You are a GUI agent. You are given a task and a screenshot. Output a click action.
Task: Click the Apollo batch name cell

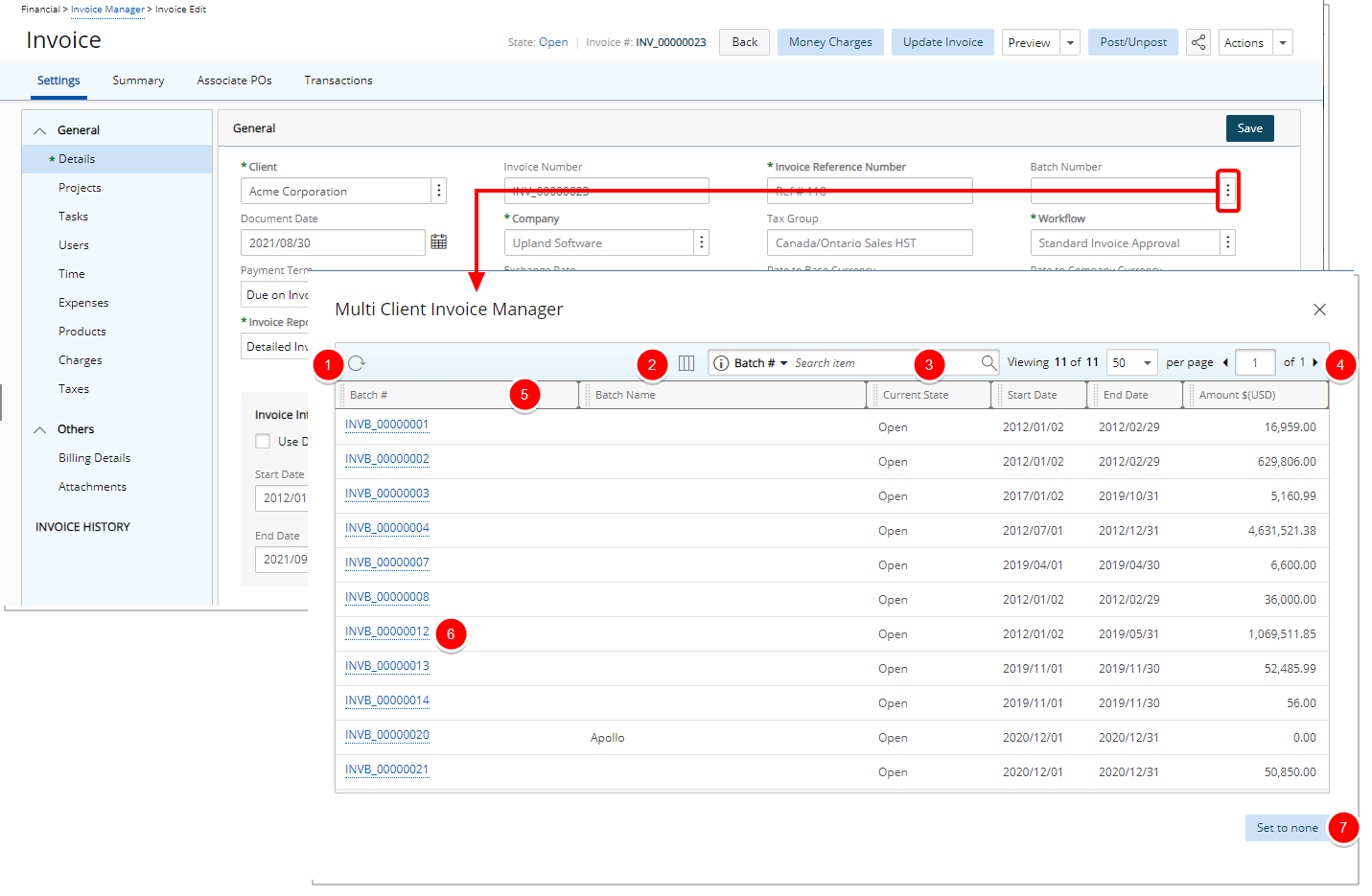point(608,738)
